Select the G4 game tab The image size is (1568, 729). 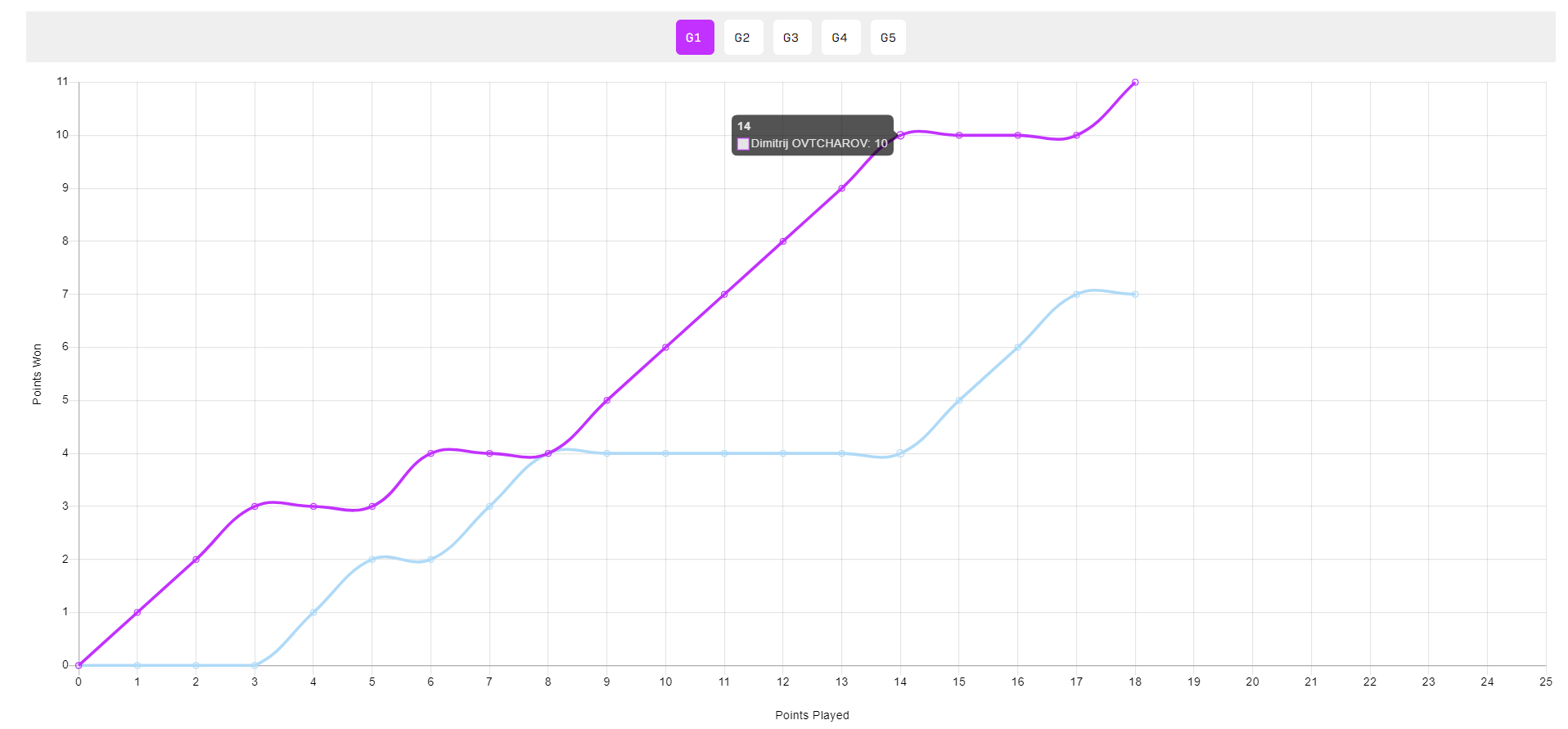click(x=840, y=38)
